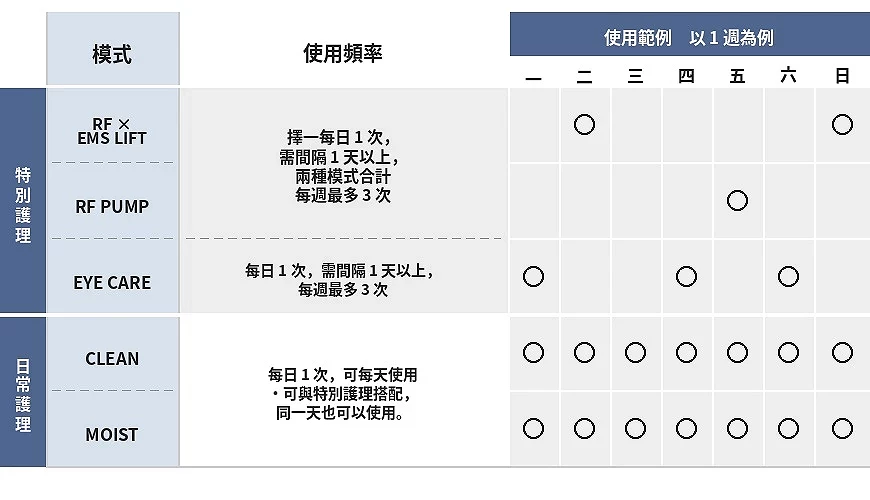Screen dimensions: 870x500
Task: Click the RF PUMP circle under Friday (五)
Action: coord(737,200)
